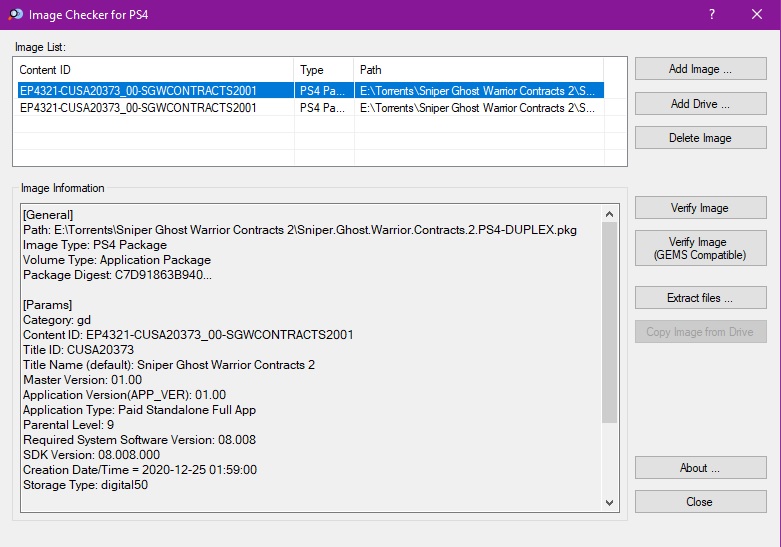This screenshot has height=547, width=781.
Task: Click the Type column header
Action: [324, 70]
